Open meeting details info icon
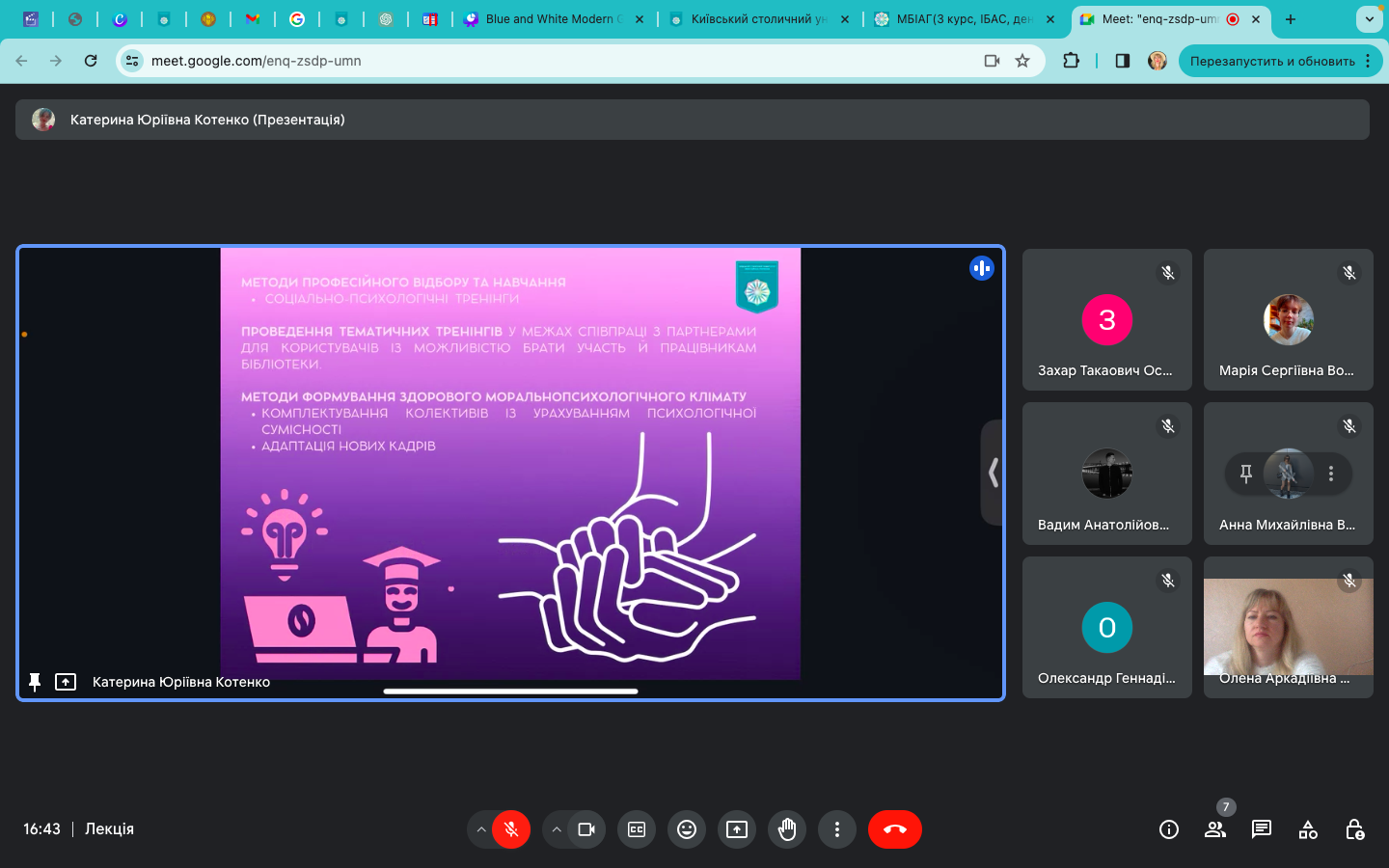The image size is (1389, 868). (1169, 829)
